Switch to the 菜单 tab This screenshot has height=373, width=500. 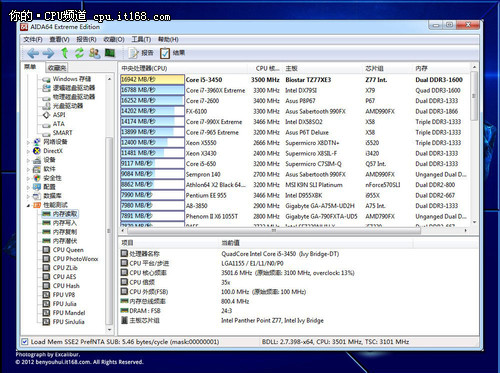pyautogui.click(x=30, y=67)
